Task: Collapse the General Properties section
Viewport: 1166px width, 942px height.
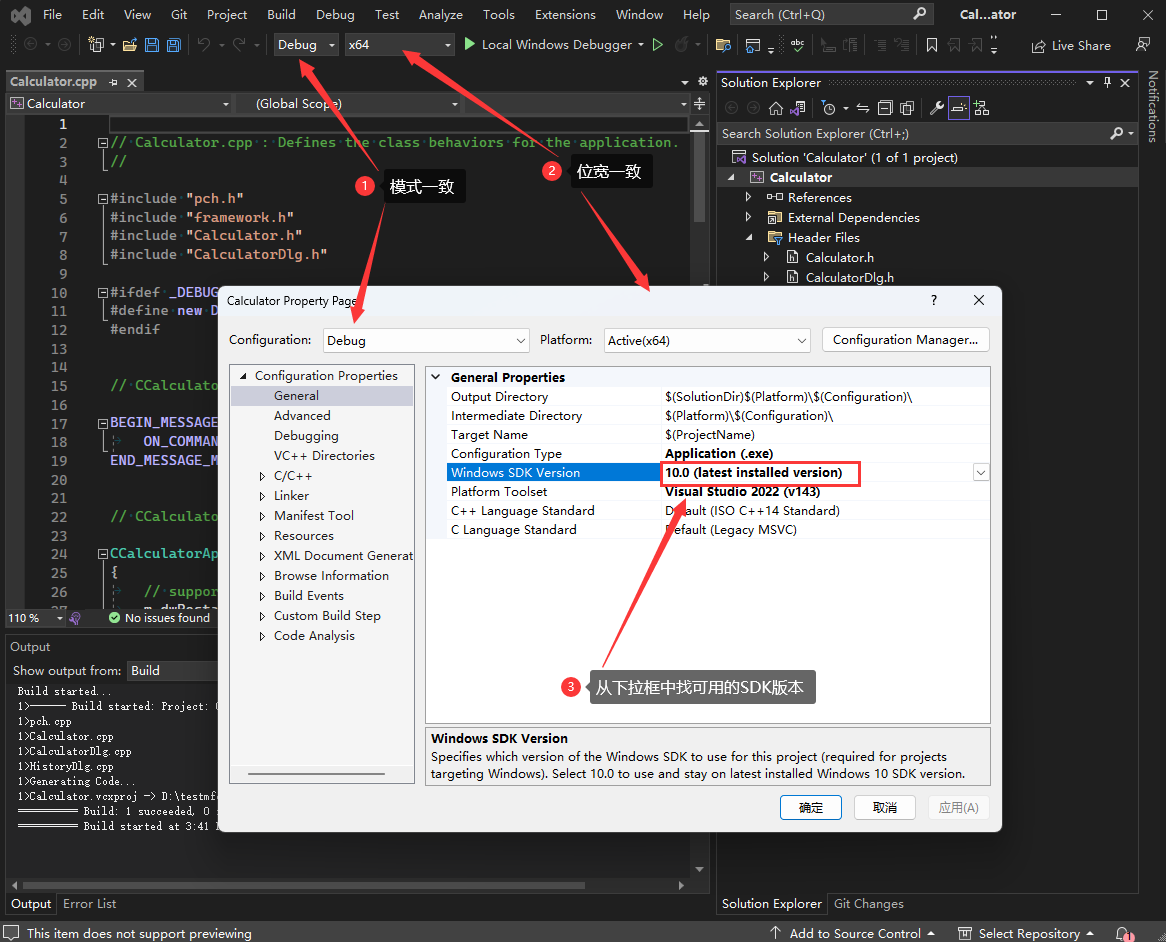Action: click(436, 377)
